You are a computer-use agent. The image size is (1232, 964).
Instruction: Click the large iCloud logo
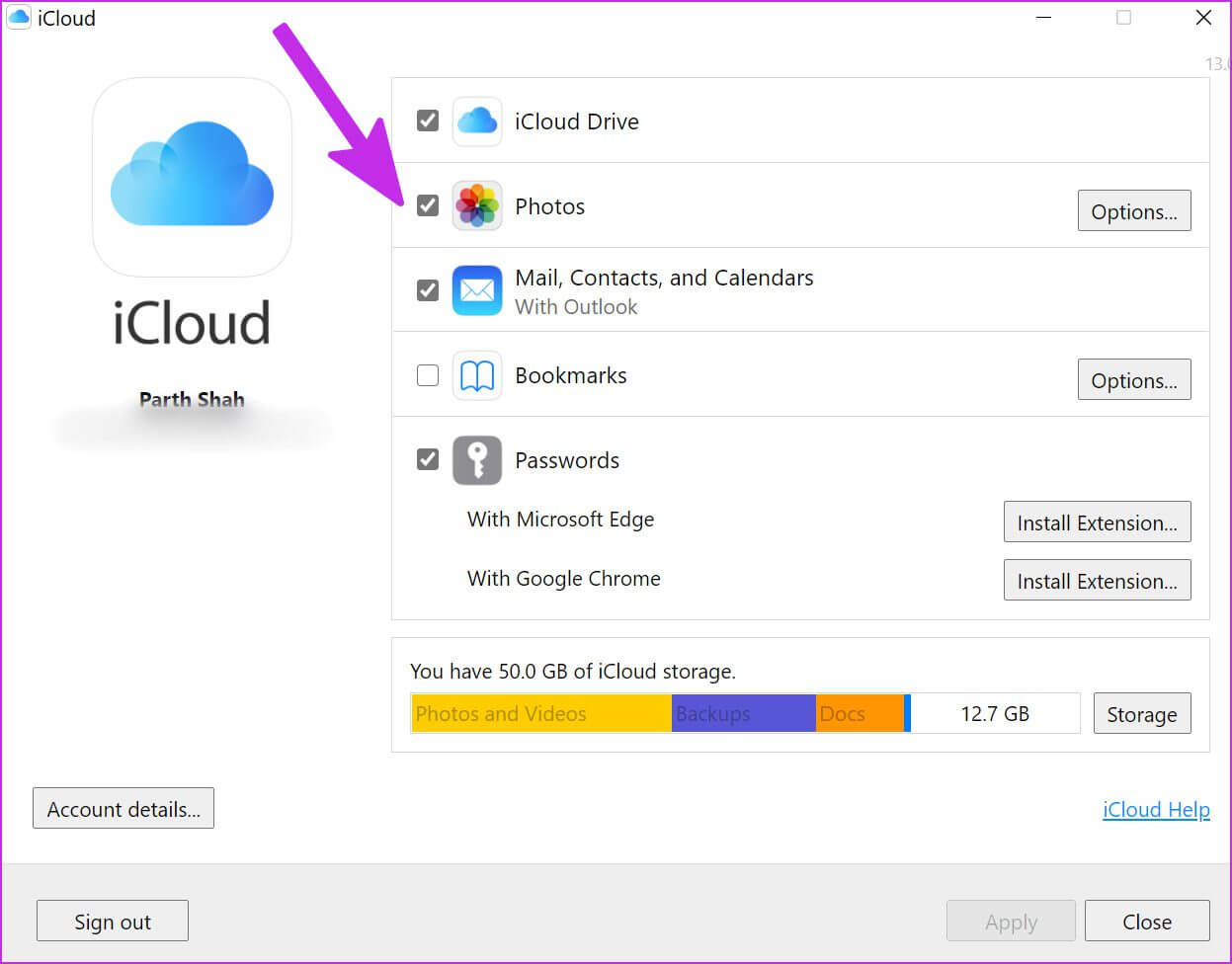192,177
